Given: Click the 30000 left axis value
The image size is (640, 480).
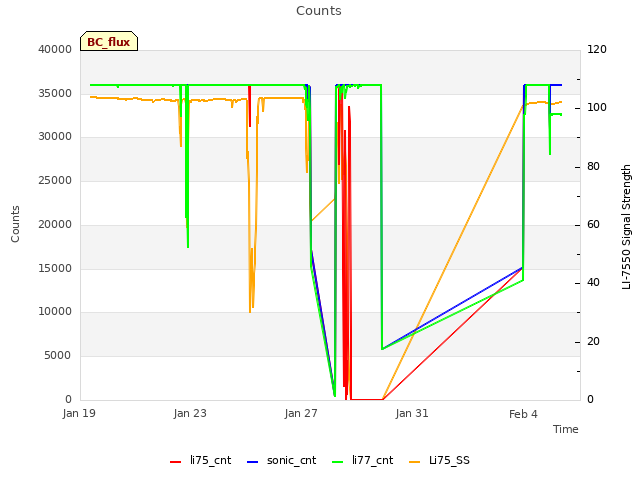Looking at the screenshot, I should (x=55, y=137).
